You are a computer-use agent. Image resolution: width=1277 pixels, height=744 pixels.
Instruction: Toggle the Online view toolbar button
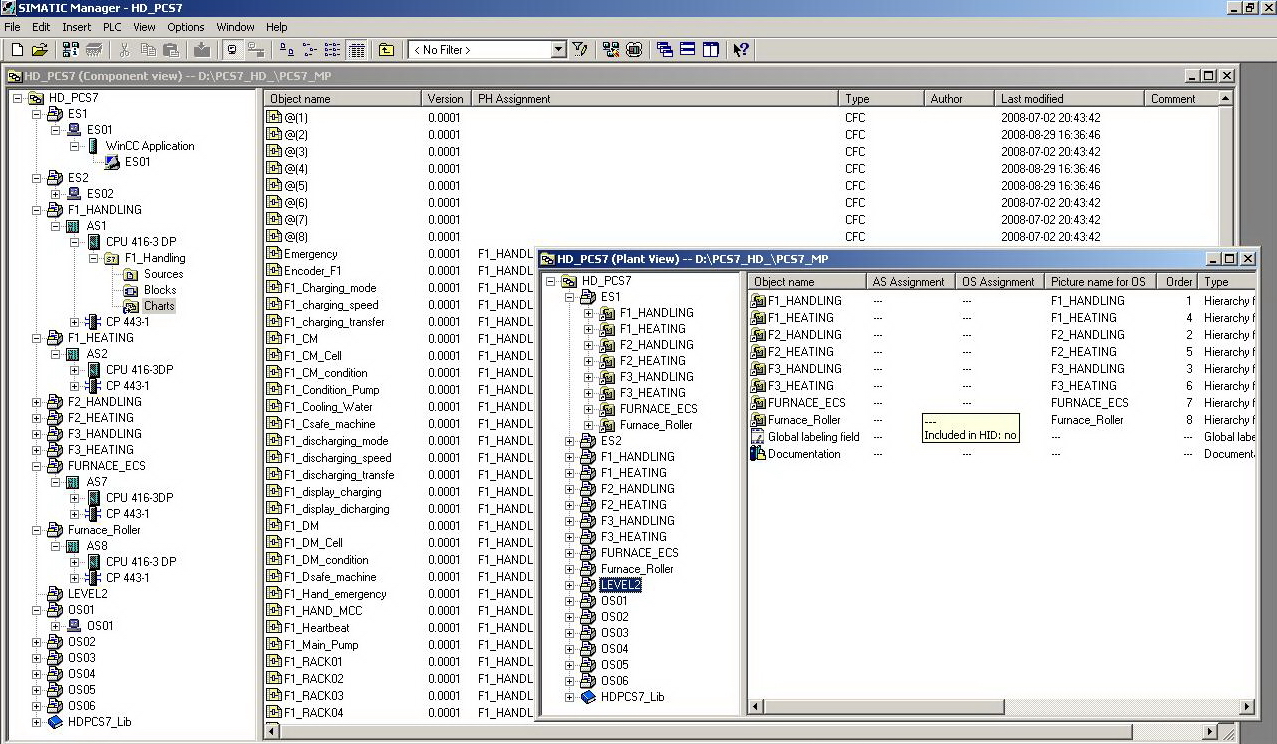[x=256, y=50]
